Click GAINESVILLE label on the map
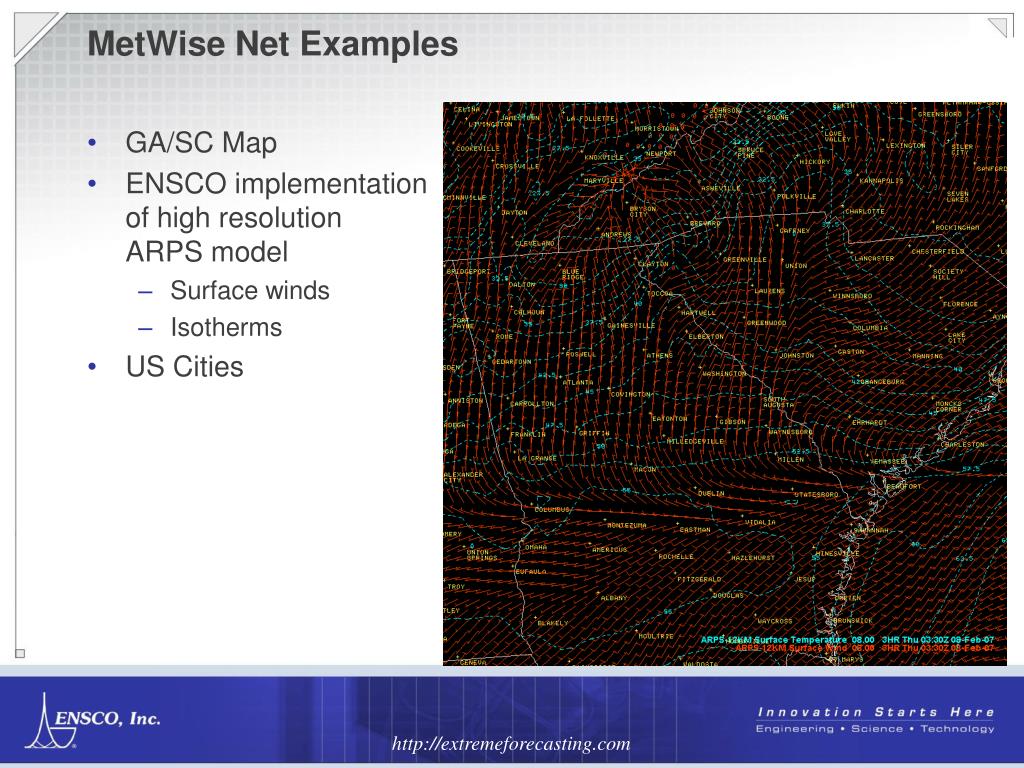This screenshot has width=1024, height=768. tap(631, 325)
